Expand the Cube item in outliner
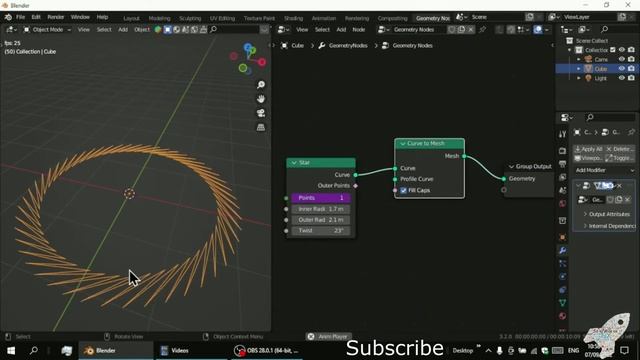The image size is (640, 360). pos(578,69)
